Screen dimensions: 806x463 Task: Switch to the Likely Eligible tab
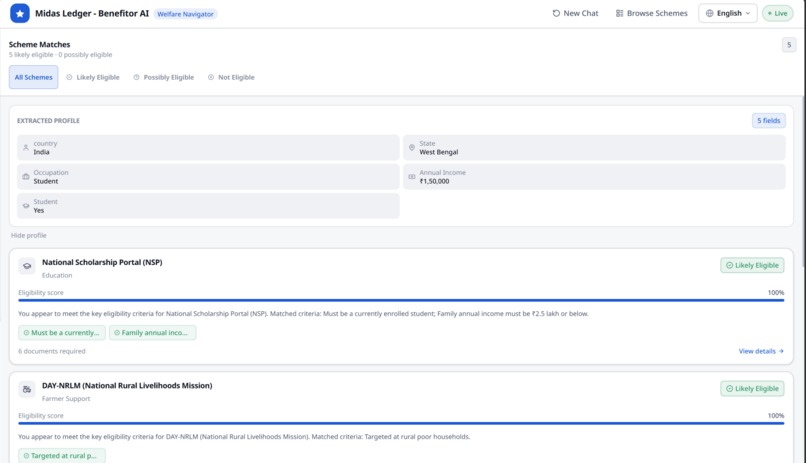click(x=93, y=77)
